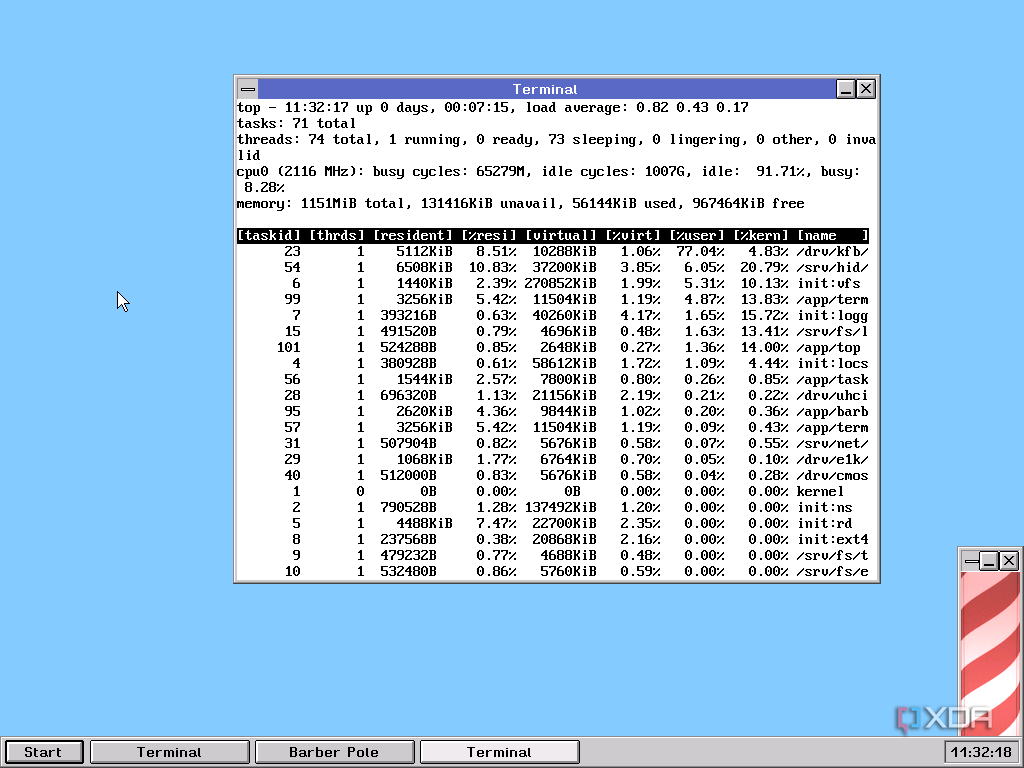Click the [taskid] column header
1024x768 pixels.
pos(268,235)
